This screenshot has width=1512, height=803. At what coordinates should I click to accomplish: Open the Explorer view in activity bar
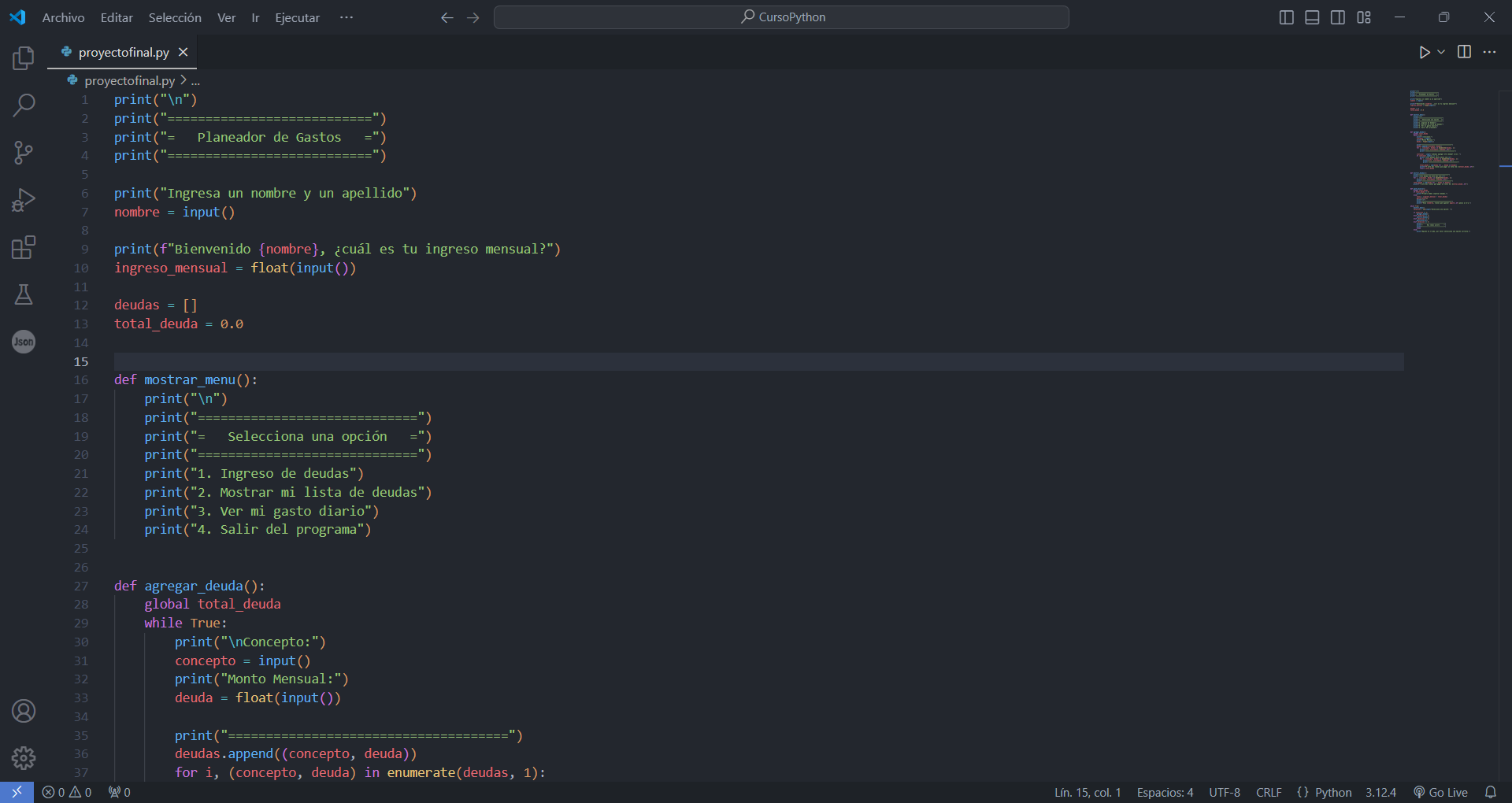click(24, 58)
